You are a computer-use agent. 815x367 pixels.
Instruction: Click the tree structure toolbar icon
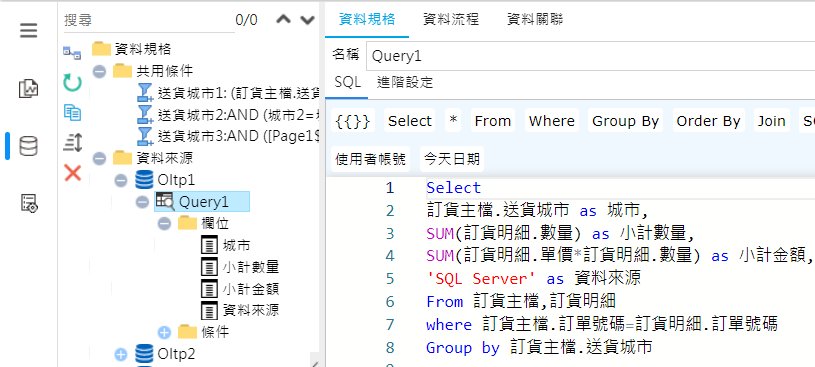click(x=72, y=53)
